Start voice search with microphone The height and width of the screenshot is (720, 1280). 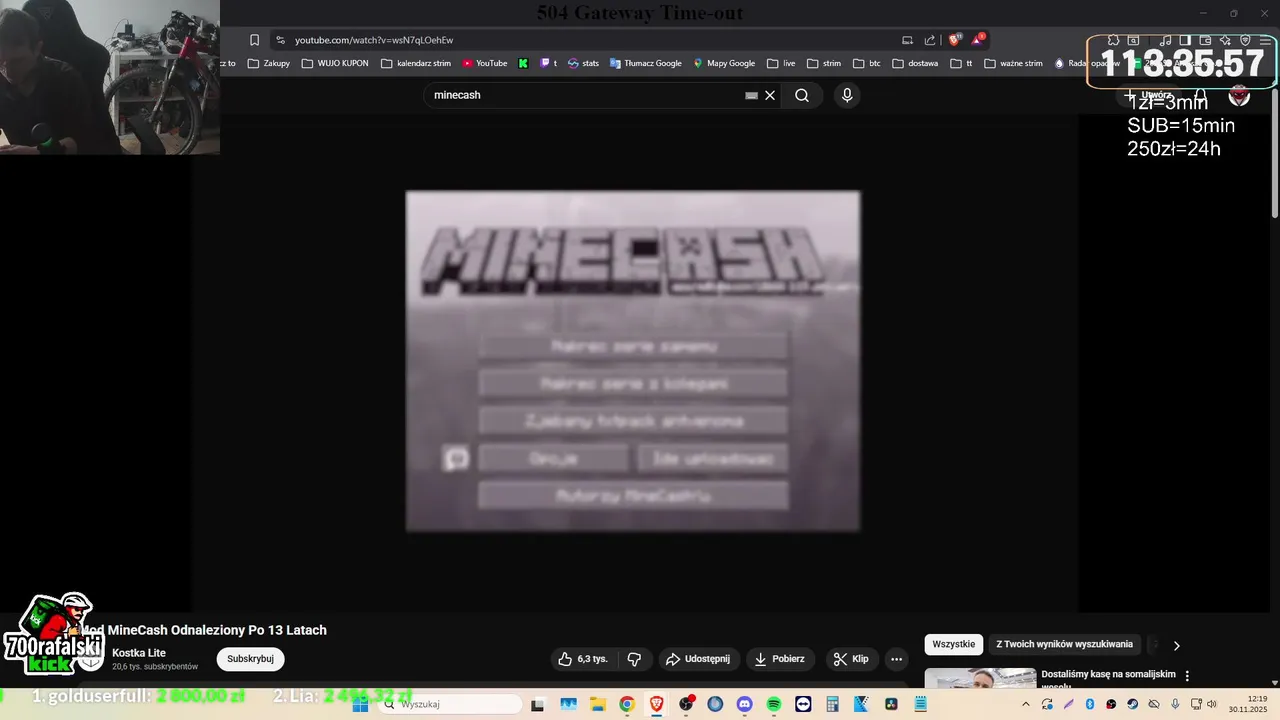[847, 95]
